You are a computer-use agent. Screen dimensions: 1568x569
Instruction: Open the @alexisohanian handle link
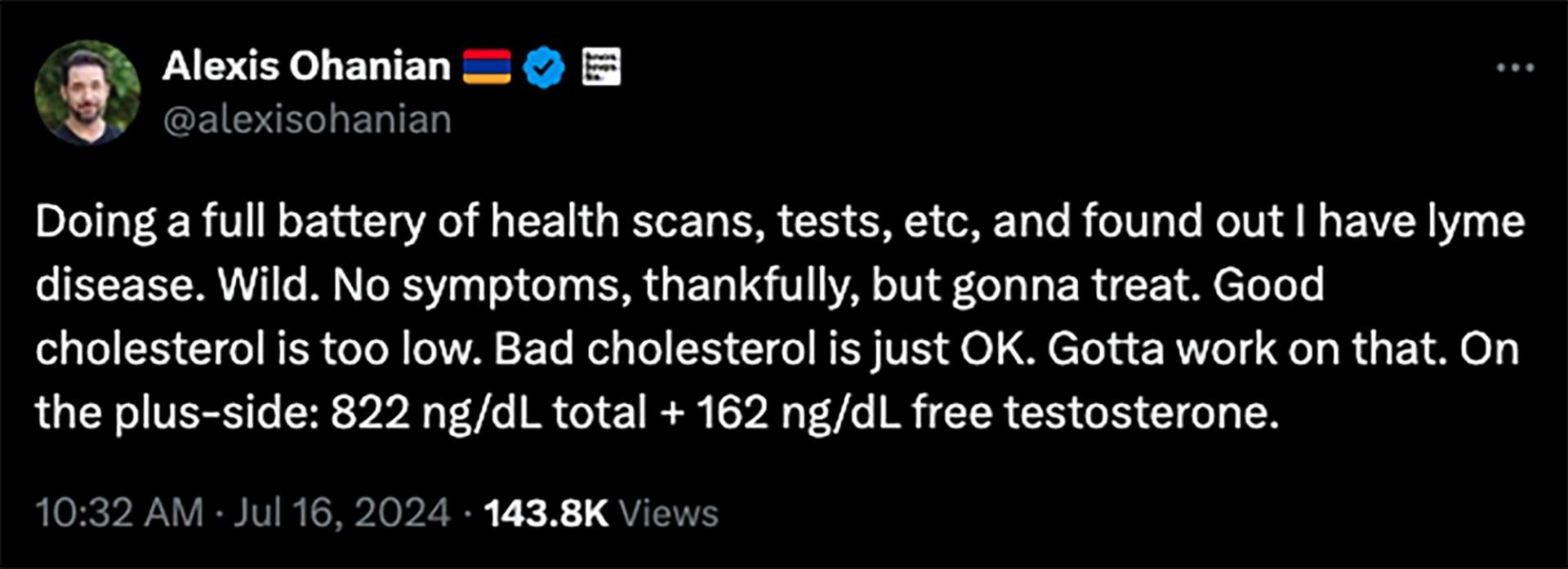[307, 119]
